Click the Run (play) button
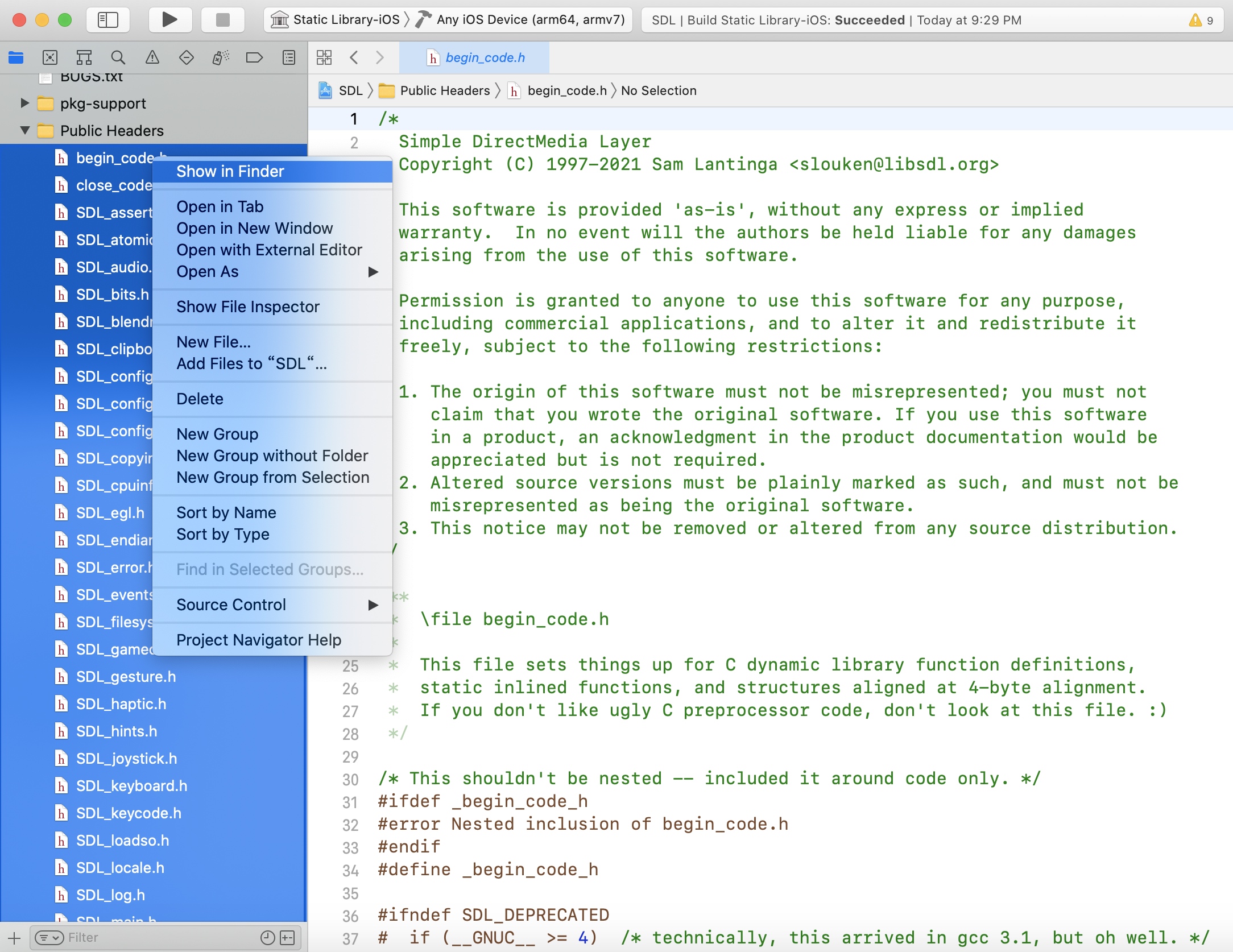 tap(169, 20)
